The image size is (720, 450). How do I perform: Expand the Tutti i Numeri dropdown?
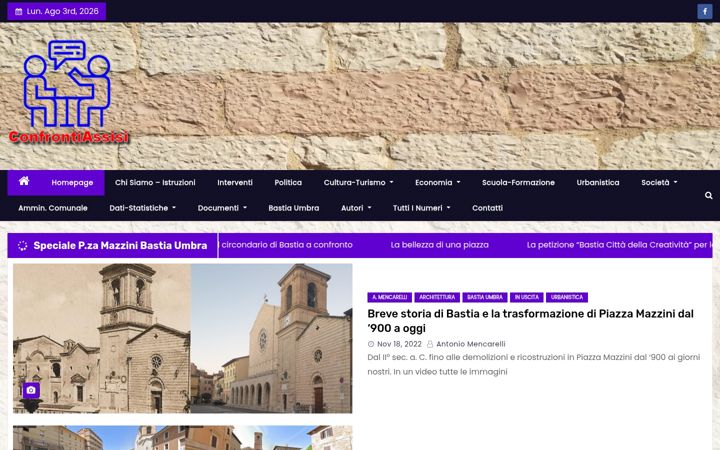(x=422, y=208)
